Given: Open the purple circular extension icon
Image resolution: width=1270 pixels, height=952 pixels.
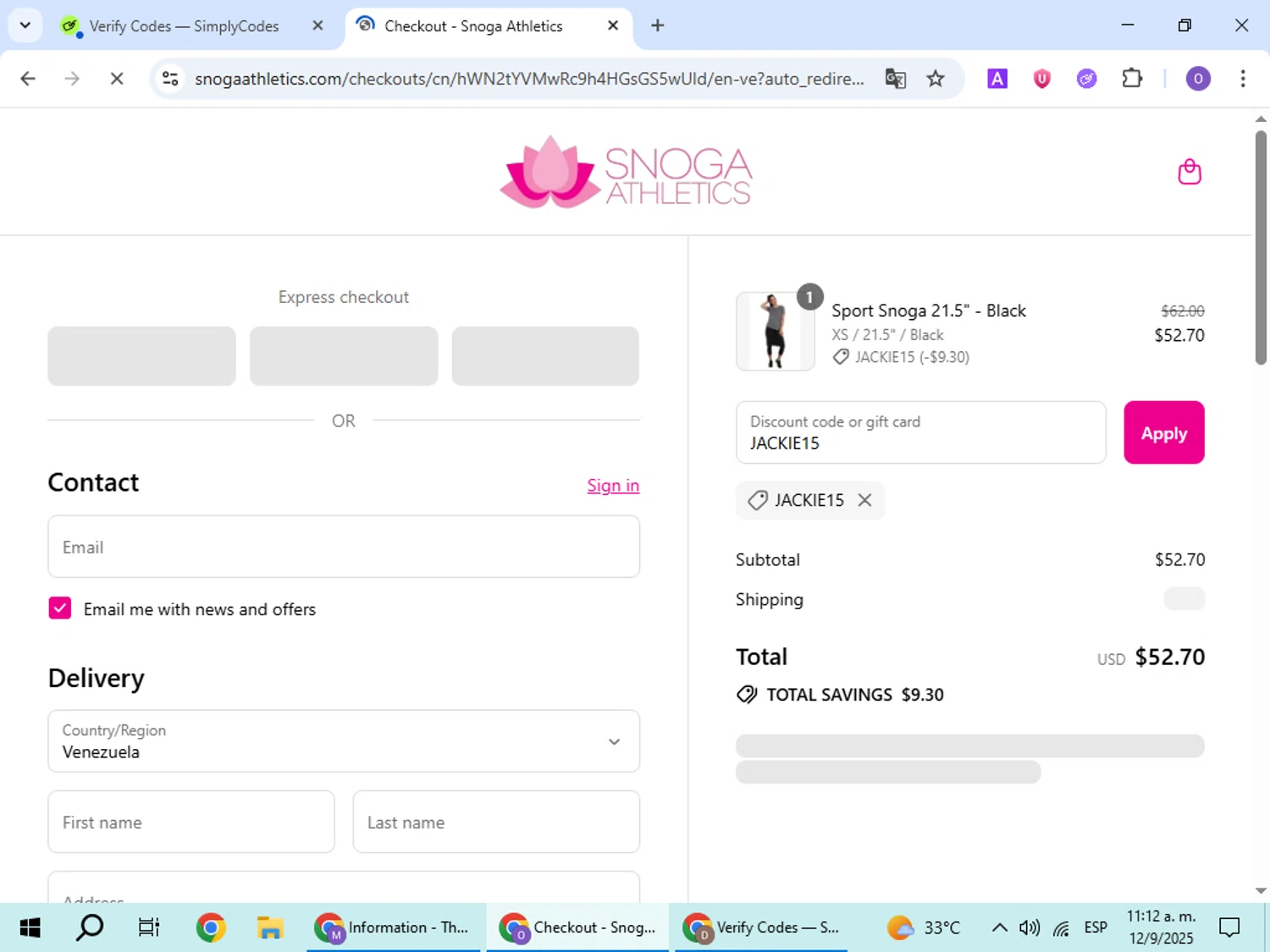Looking at the screenshot, I should point(1086,79).
